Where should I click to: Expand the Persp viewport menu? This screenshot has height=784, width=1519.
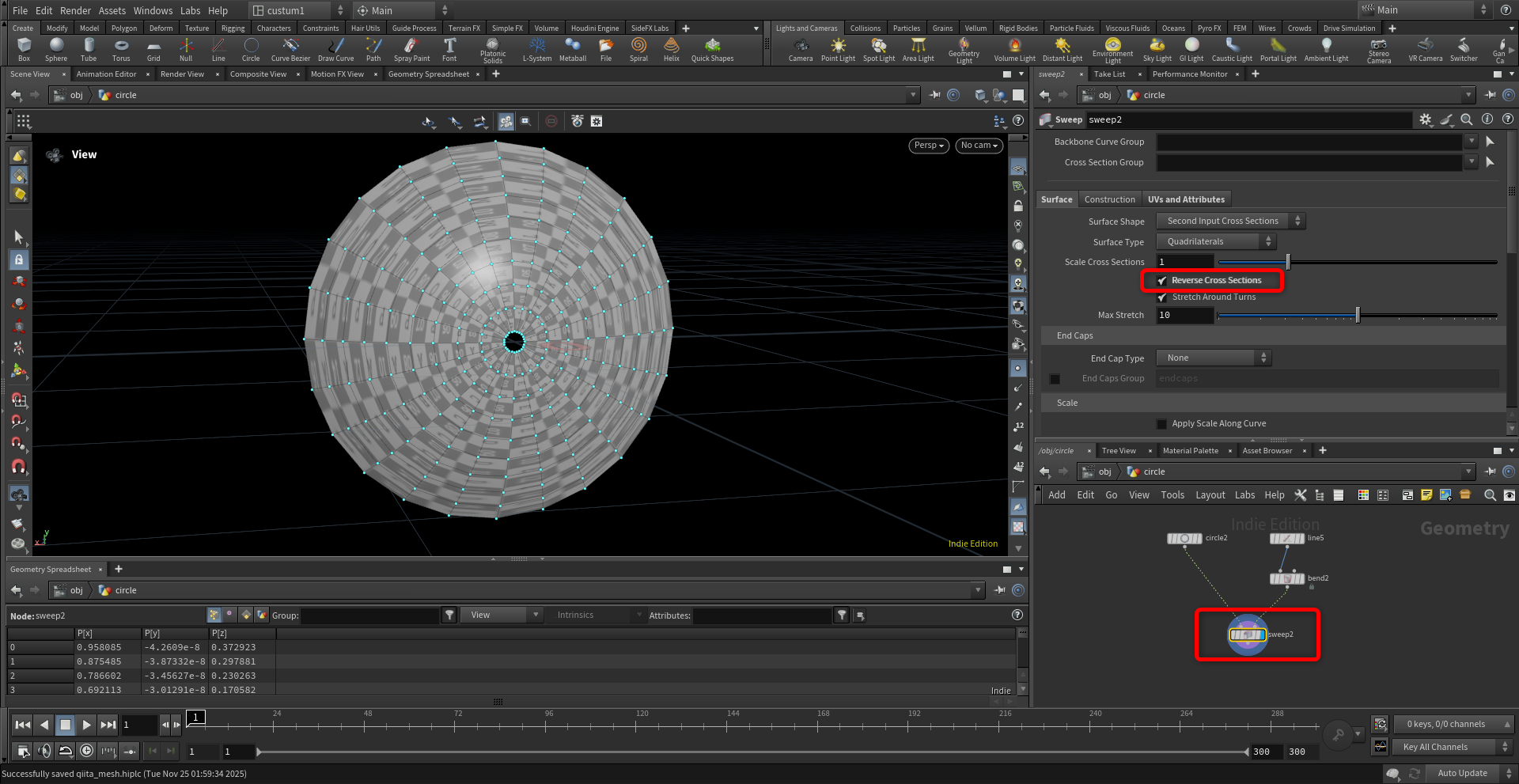click(x=929, y=146)
